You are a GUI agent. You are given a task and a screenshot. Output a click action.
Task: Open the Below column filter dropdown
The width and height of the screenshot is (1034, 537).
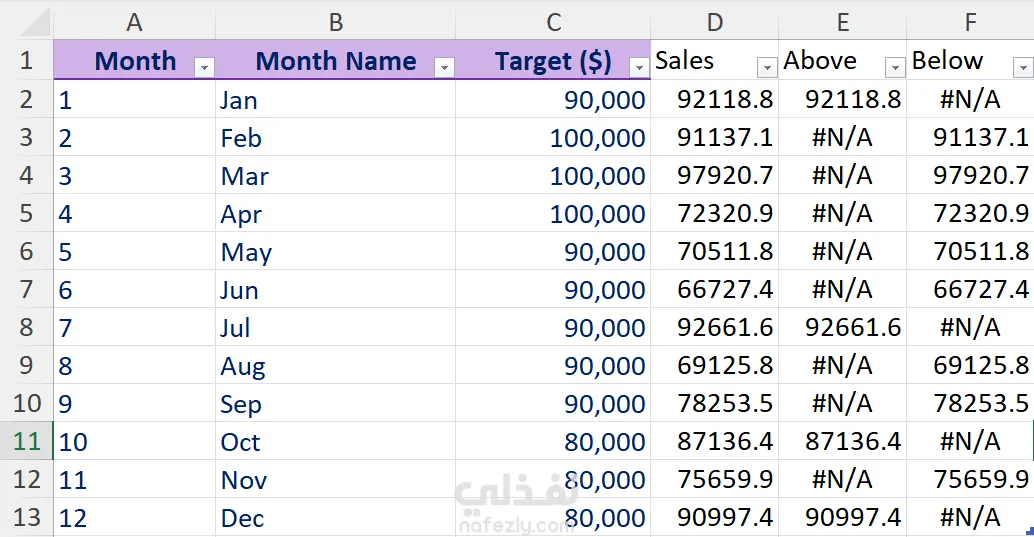pos(1022,67)
